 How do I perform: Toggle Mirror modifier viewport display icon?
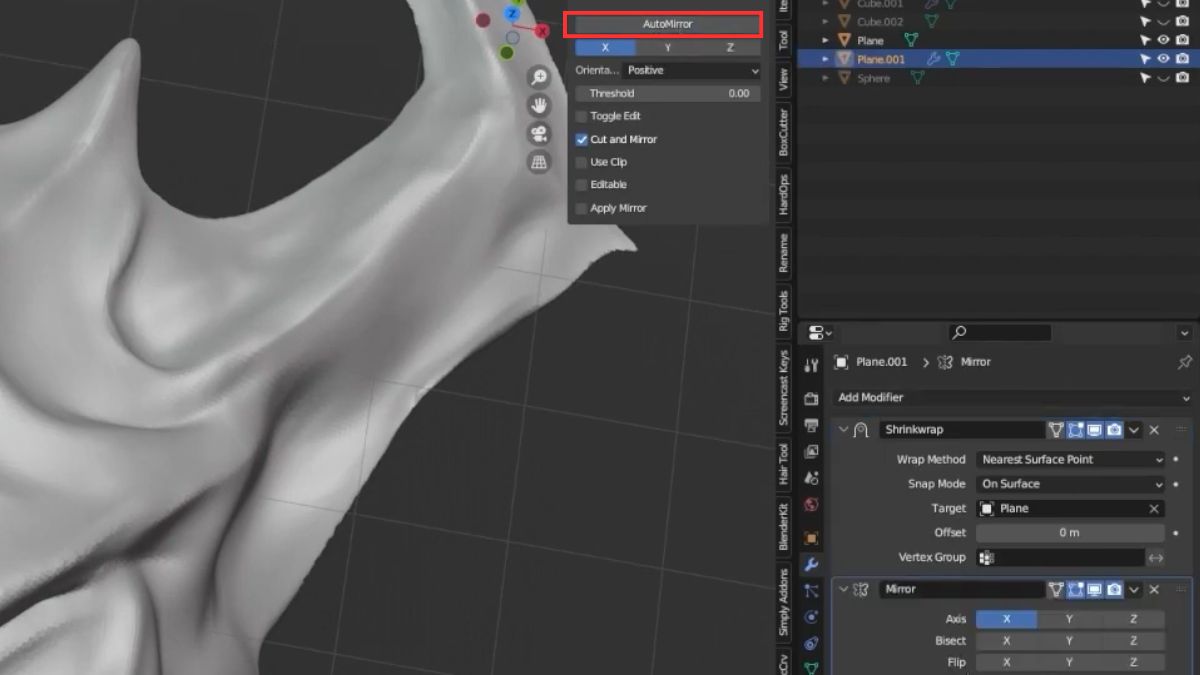pyautogui.click(x=1095, y=590)
